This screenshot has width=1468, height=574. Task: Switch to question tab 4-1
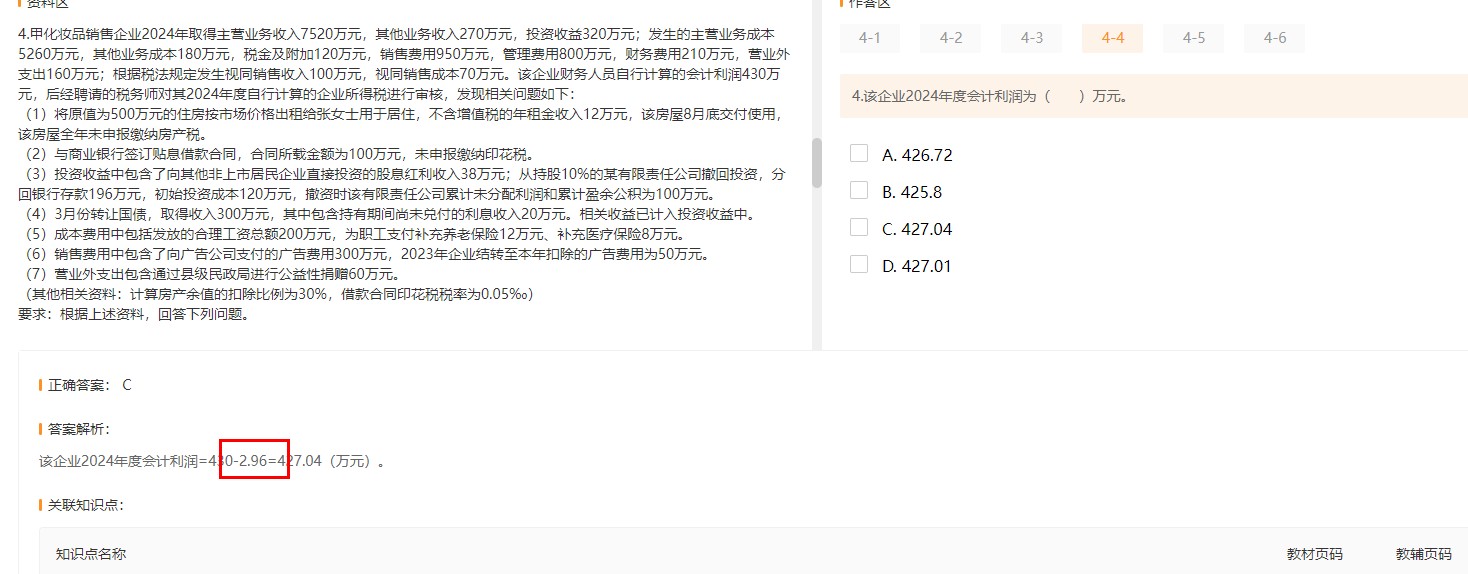[869, 38]
